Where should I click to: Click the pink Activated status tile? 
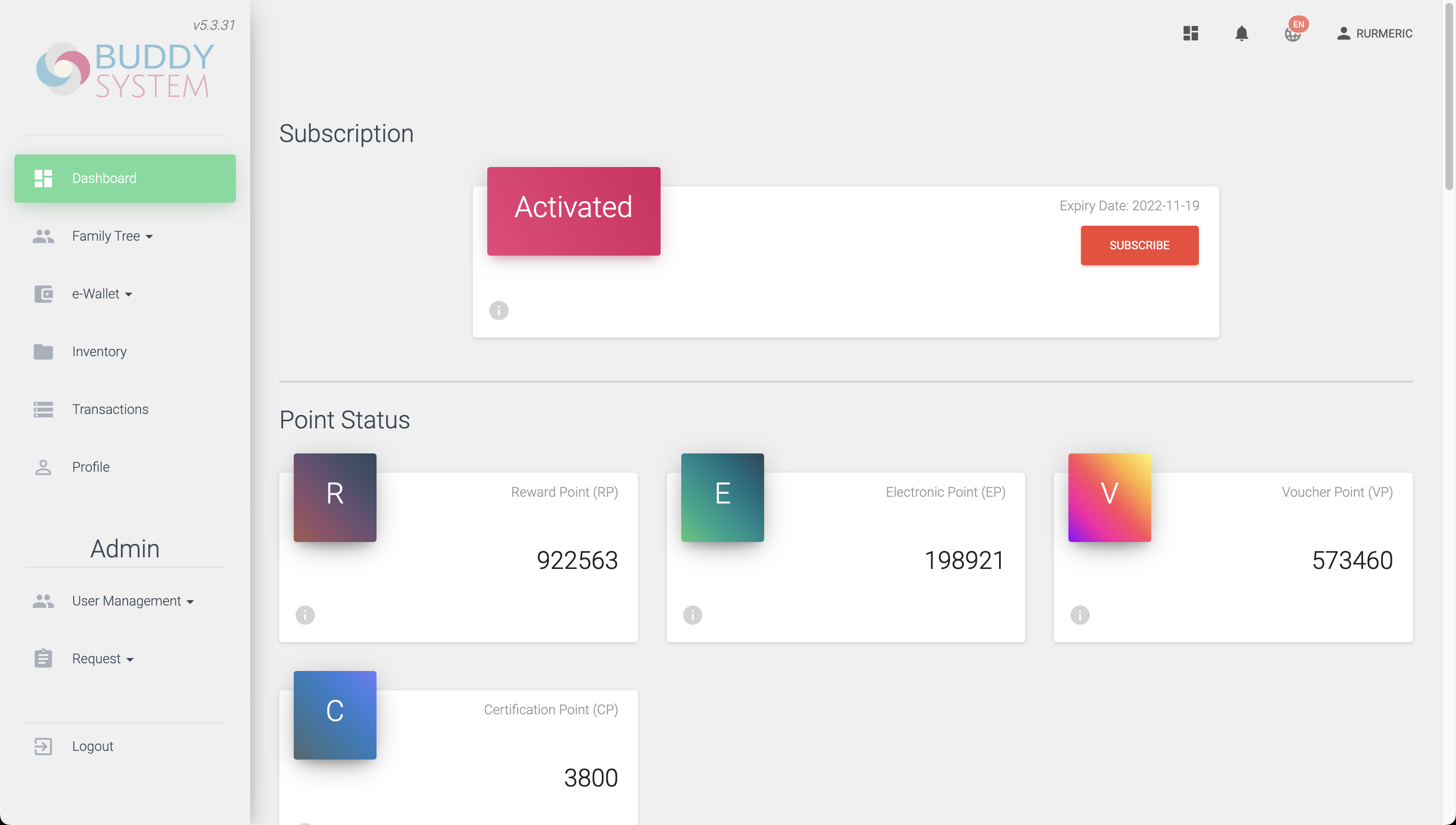[x=573, y=211]
